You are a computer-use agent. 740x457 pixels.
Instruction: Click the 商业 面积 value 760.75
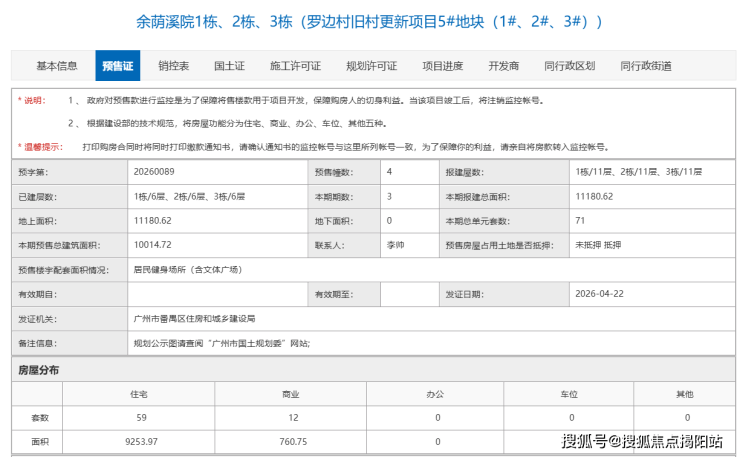(x=293, y=442)
